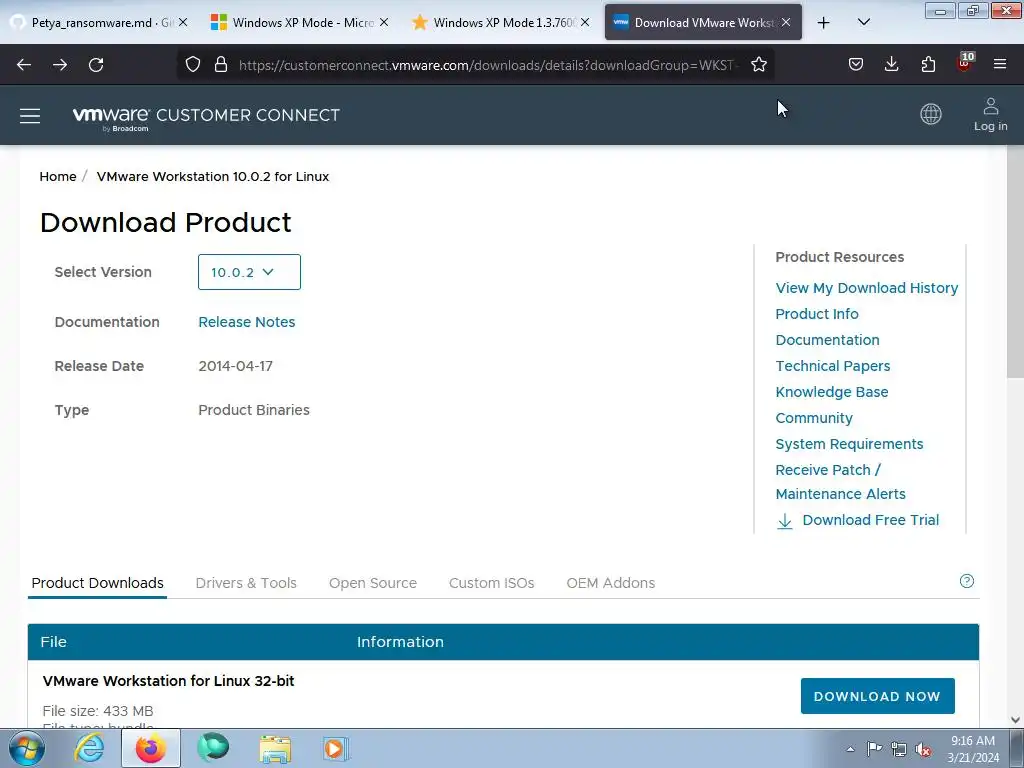This screenshot has height=768, width=1024.
Task: Click the network tray icon
Action: click(899, 749)
